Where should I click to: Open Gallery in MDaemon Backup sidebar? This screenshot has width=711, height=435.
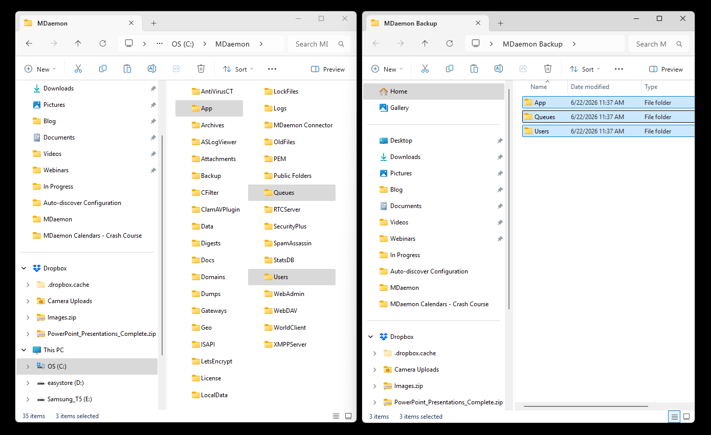coord(394,108)
